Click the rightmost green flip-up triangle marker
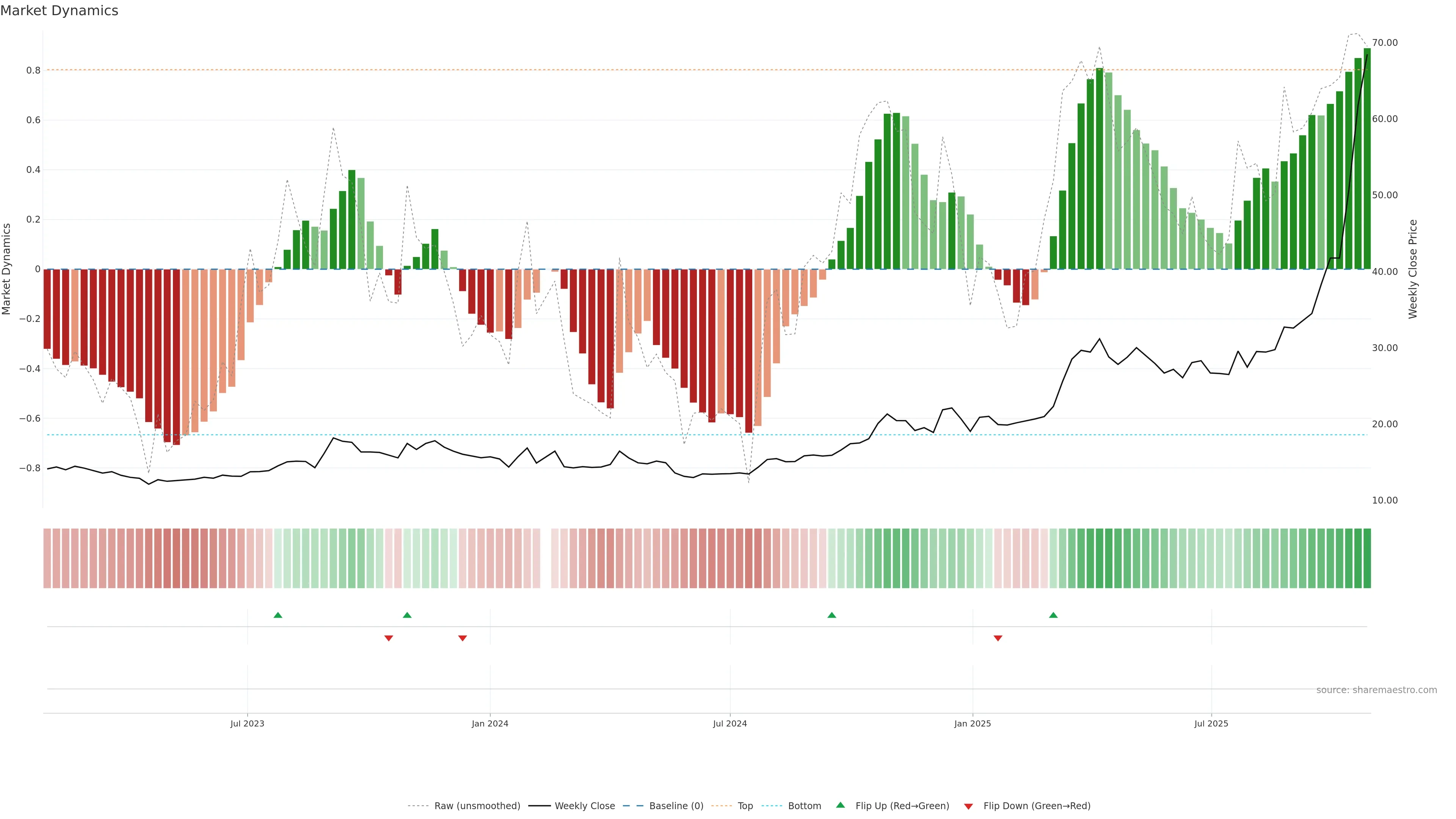This screenshot has height=819, width=1456. (1053, 615)
